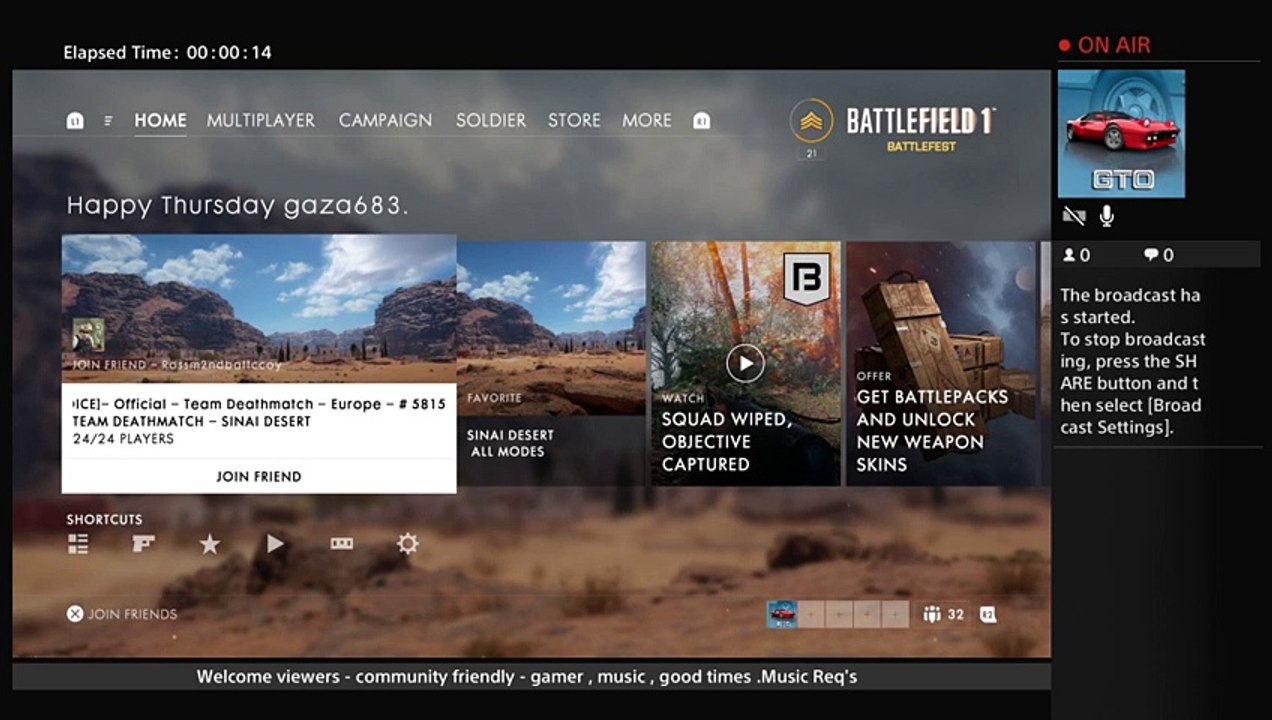Toggle the microphone icon in broadcast panel
Screen dimensions: 1272x720
click(x=1107, y=215)
